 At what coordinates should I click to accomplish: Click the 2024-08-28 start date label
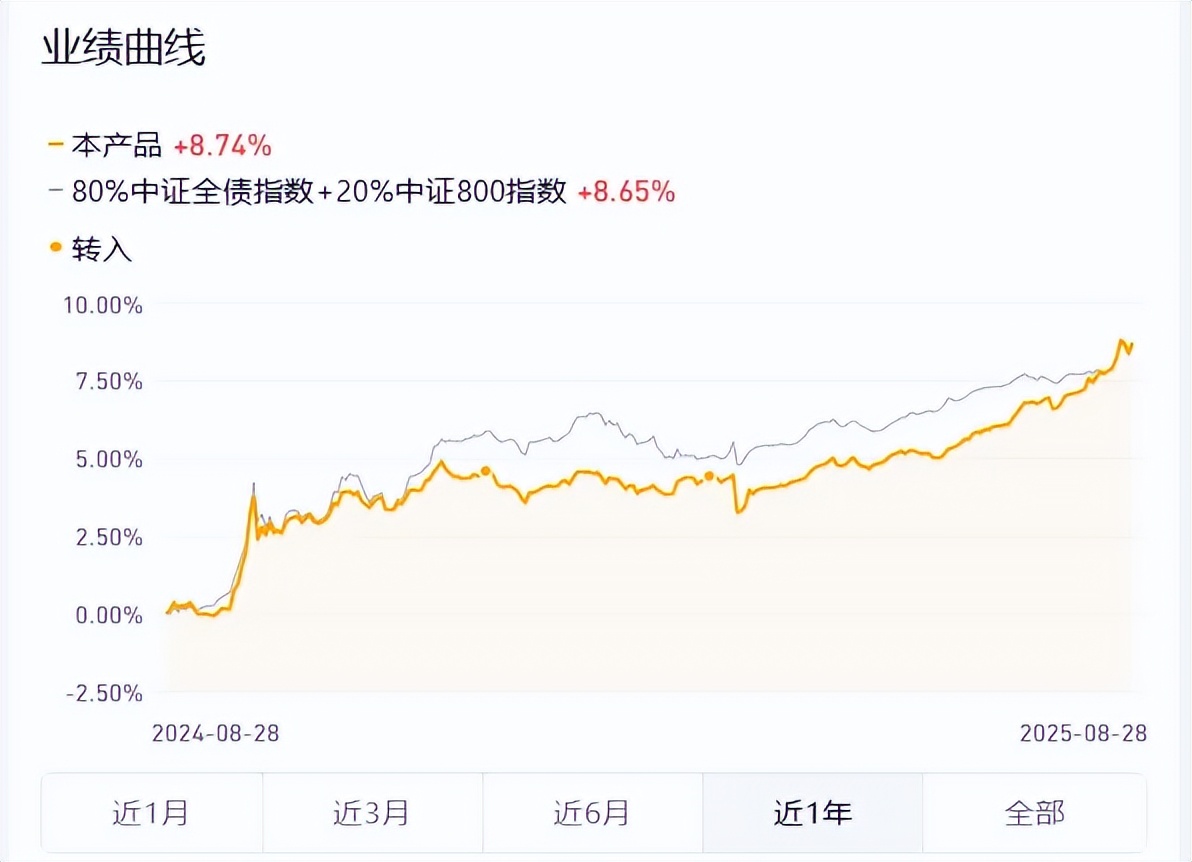pos(215,733)
